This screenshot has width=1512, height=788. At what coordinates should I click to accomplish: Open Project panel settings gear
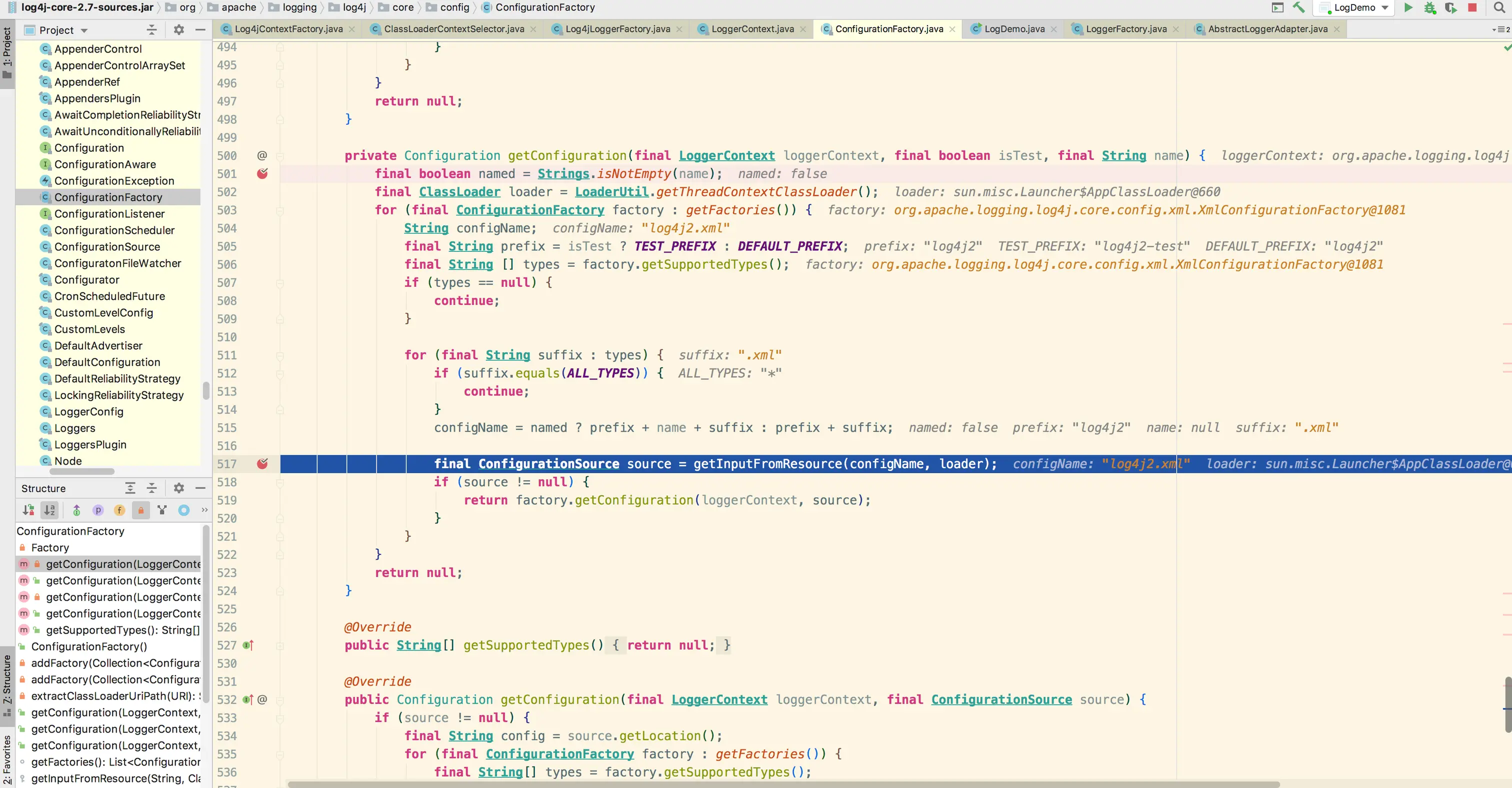[x=178, y=29]
